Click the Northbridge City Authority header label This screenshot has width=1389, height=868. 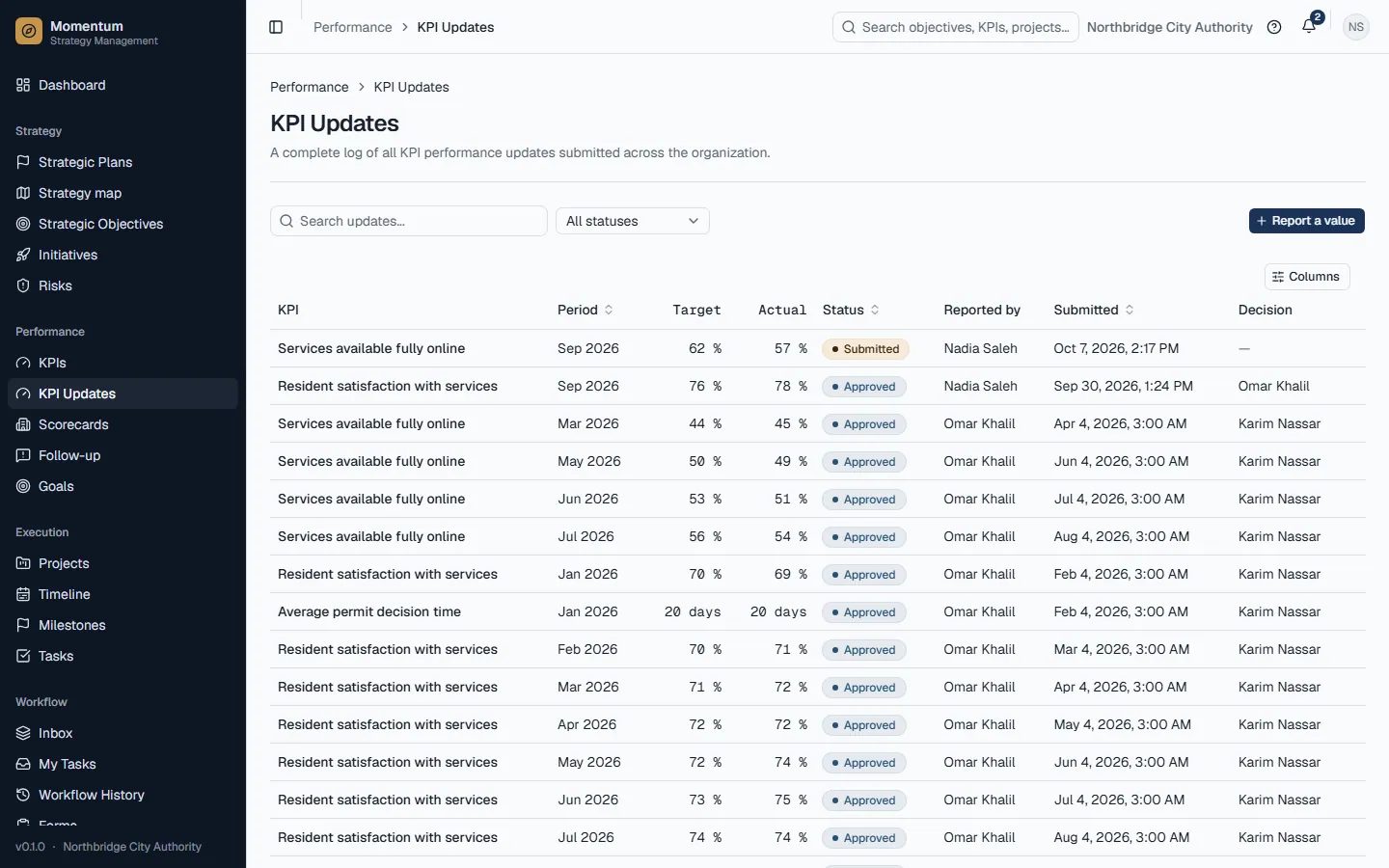tap(1170, 27)
